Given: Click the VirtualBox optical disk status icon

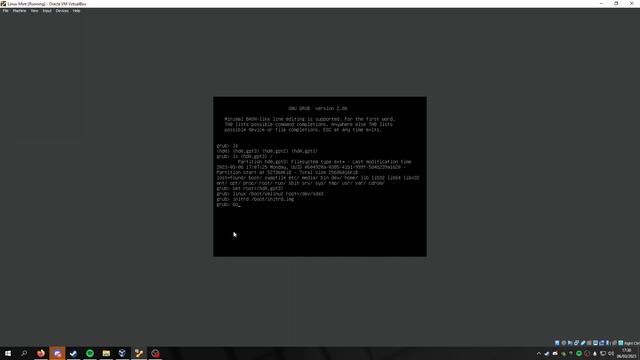Looking at the screenshot, I should [x=564, y=343].
